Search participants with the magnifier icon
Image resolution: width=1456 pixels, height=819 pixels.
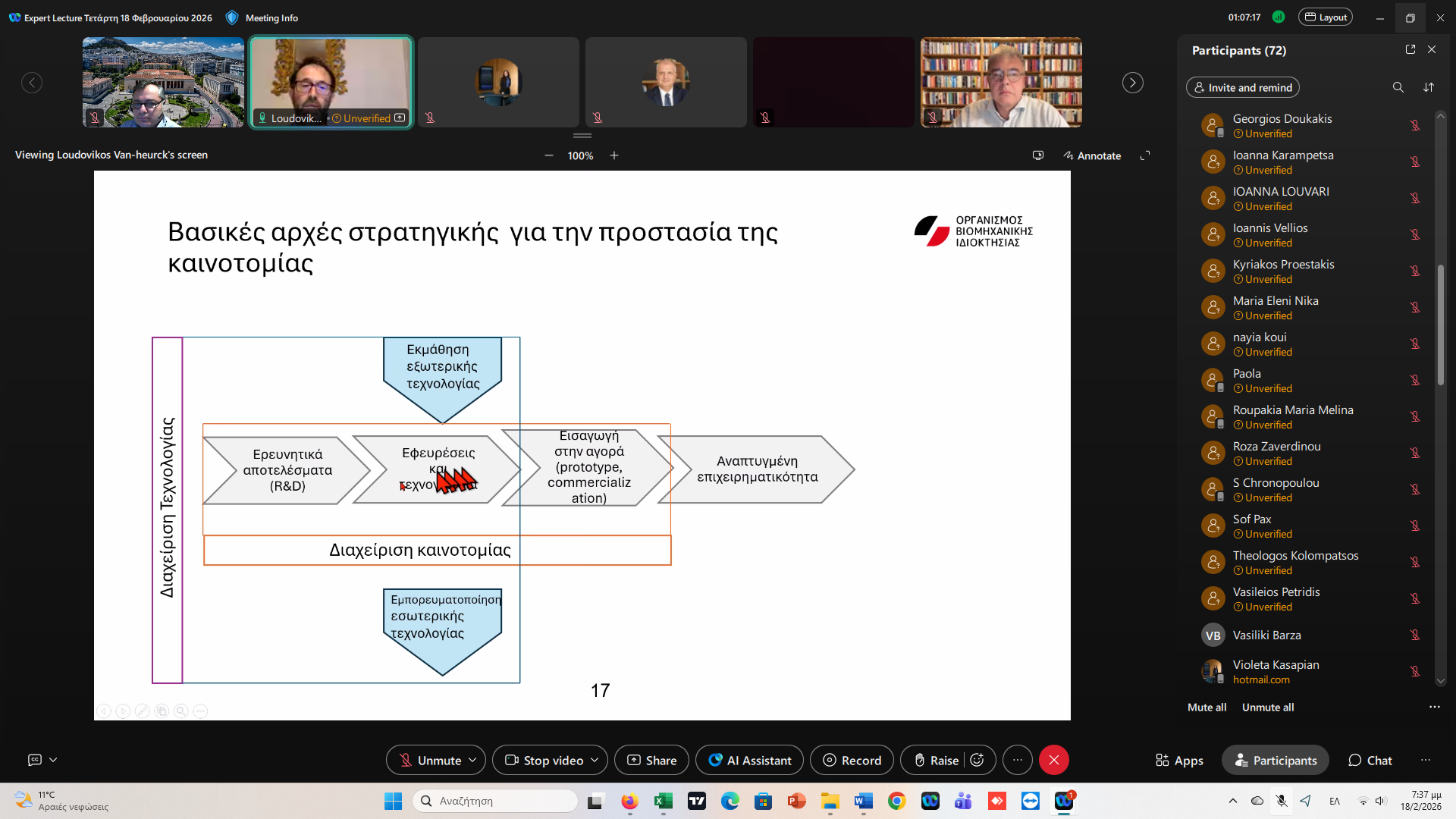point(1398,87)
